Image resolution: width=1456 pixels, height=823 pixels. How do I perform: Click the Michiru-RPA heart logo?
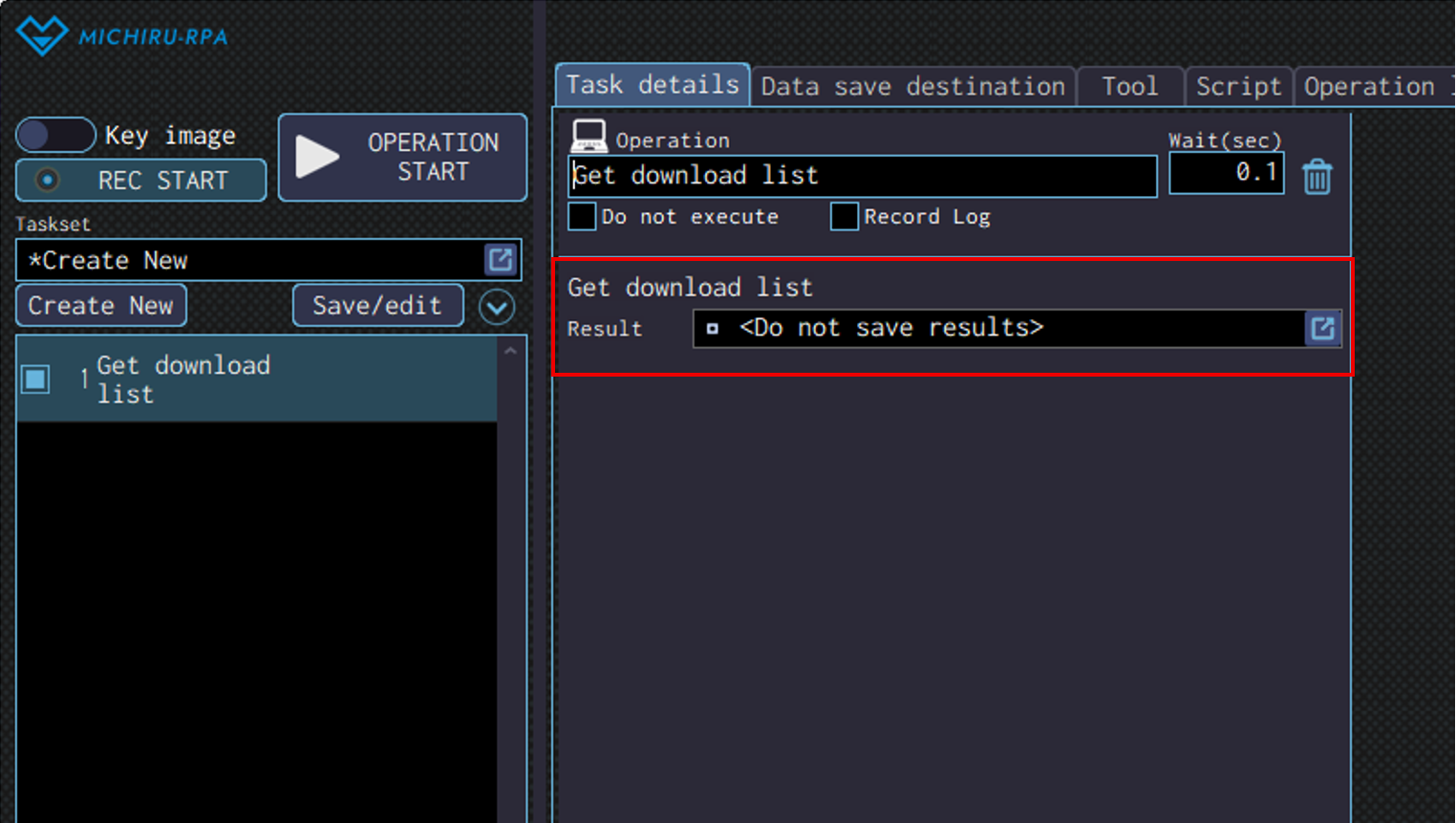41,35
